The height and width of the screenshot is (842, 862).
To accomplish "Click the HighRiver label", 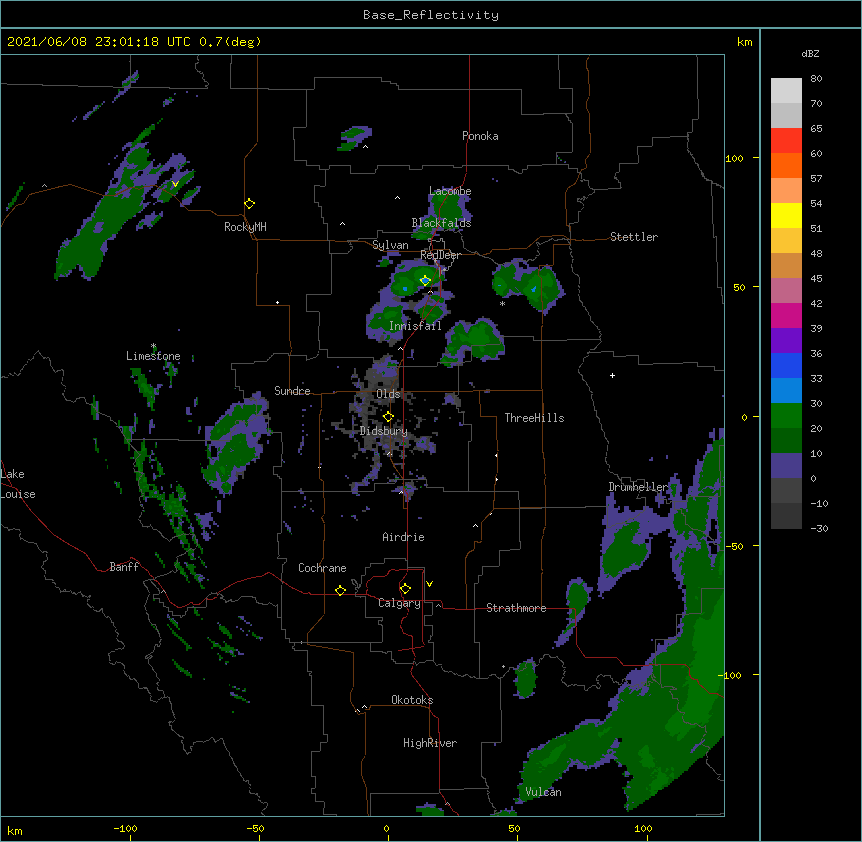I will click(430, 743).
